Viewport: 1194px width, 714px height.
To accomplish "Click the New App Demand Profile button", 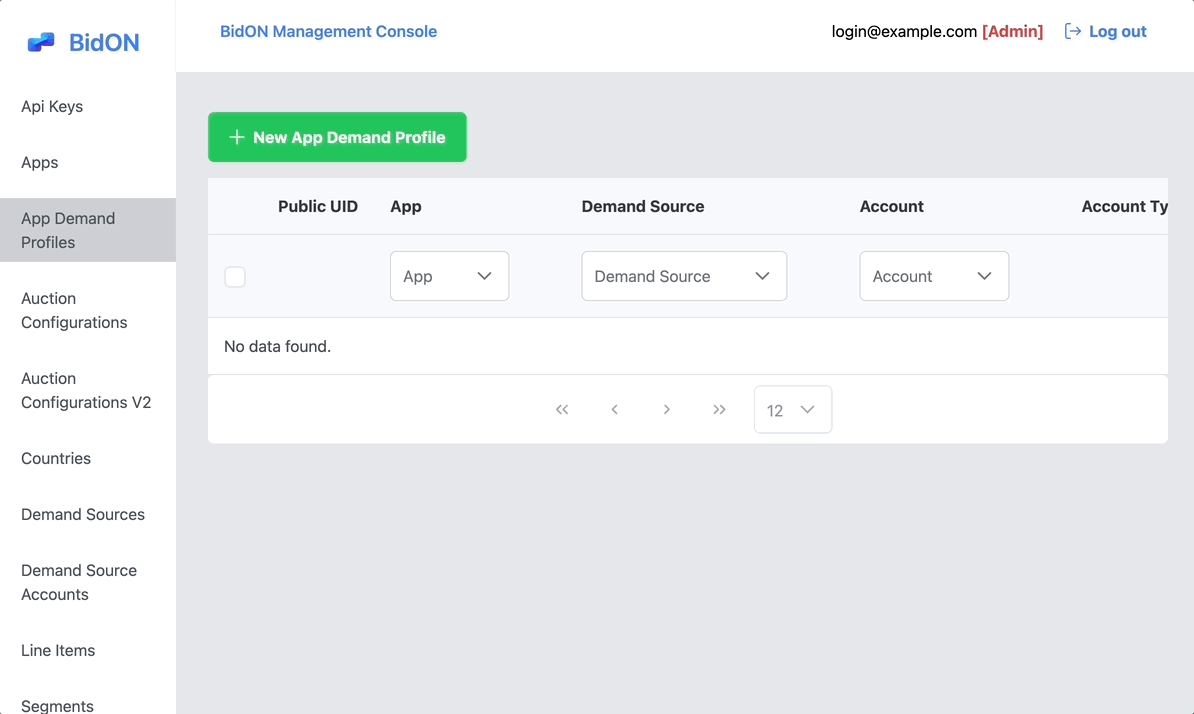I will 337,137.
